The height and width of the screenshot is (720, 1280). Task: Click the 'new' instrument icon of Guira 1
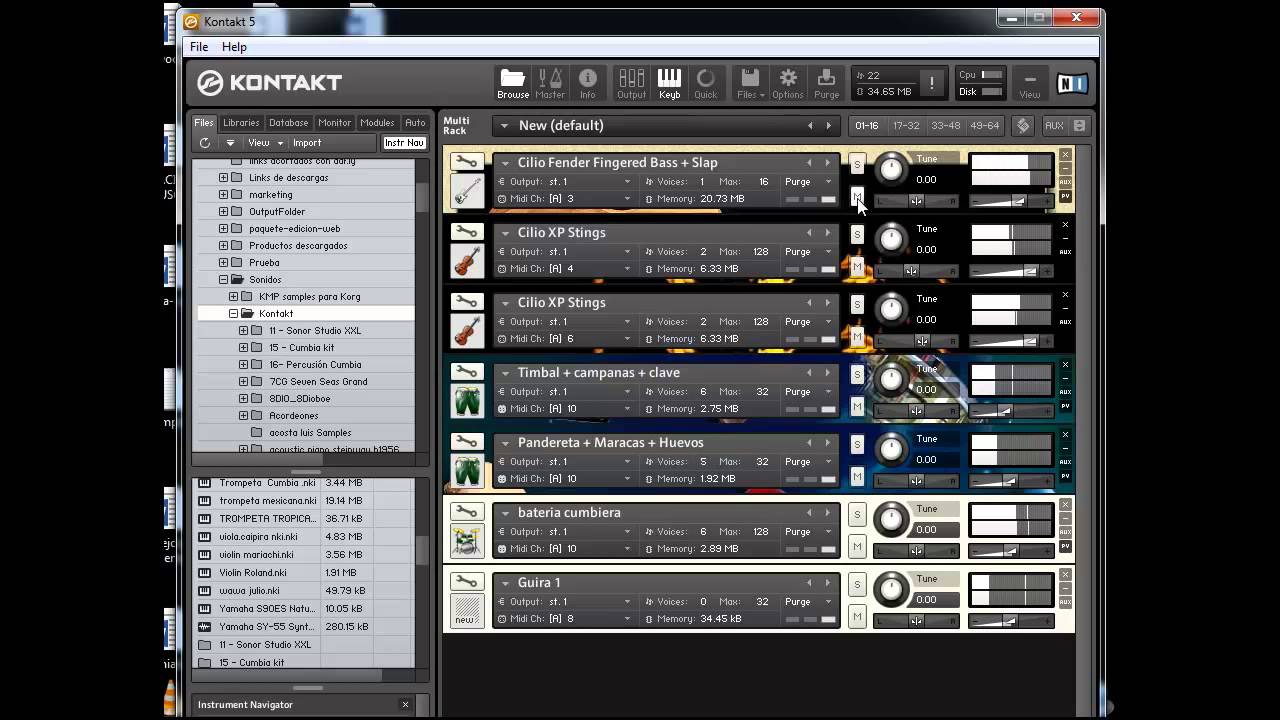[466, 611]
